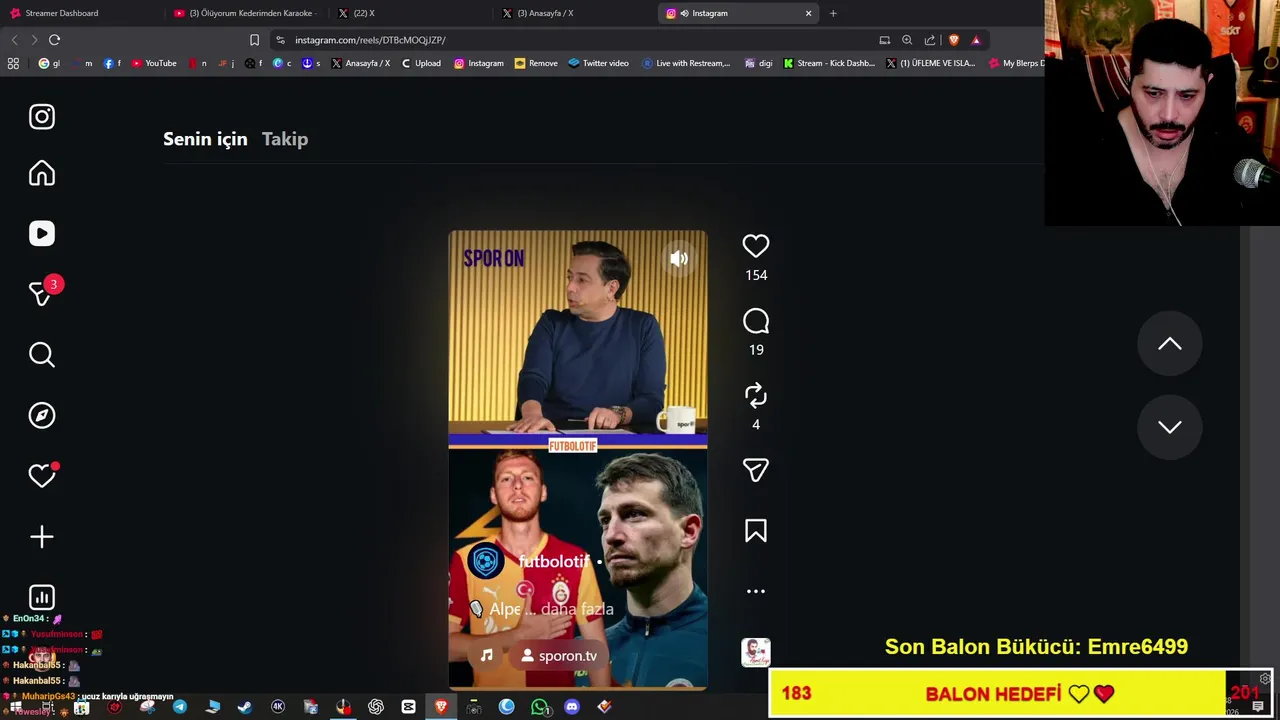The image size is (1280, 720).
Task: Open the Search magnifier in sidebar
Action: point(42,355)
